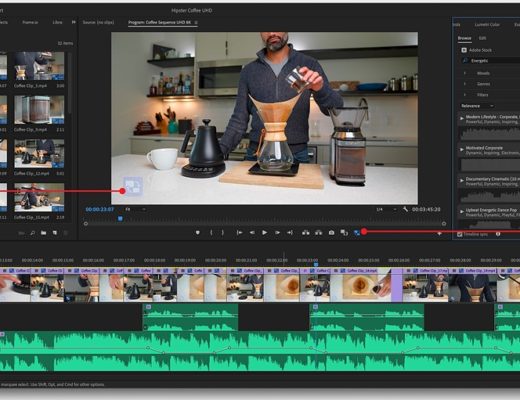This screenshot has width=520, height=400.
Task: Click the fx badge on first short audio clip
Action: pos(149,307)
